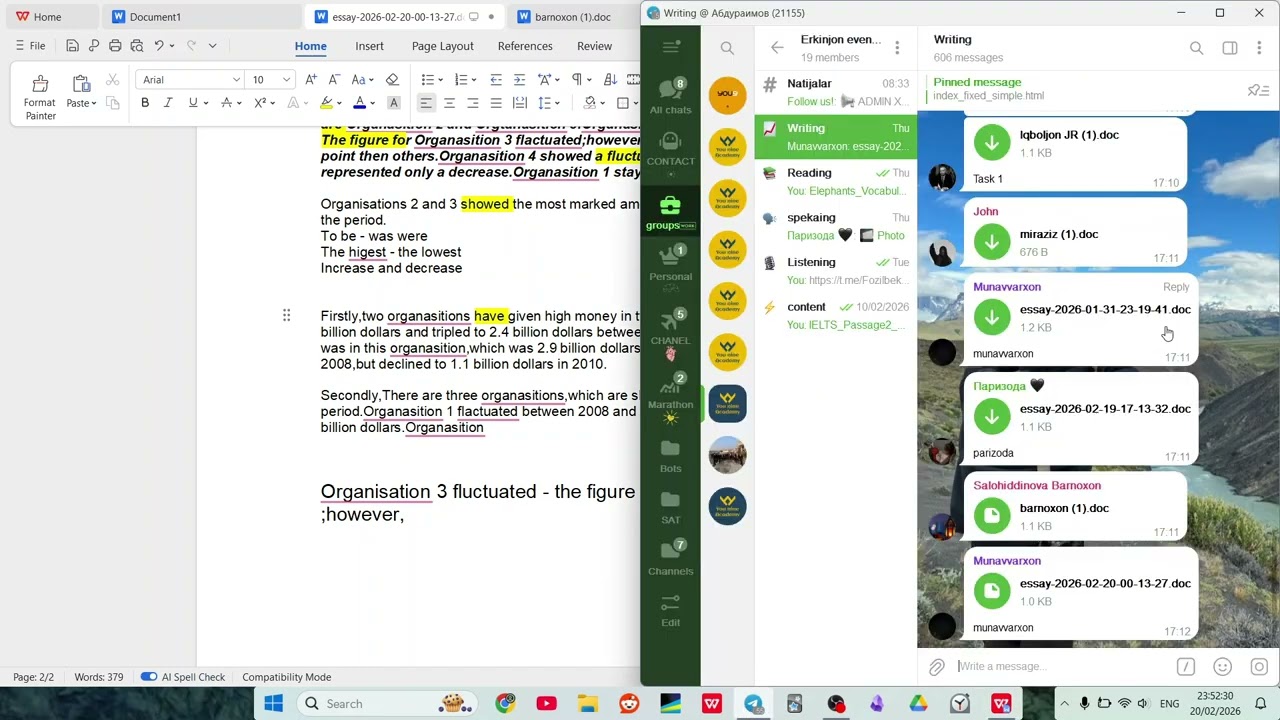1280x720 pixels.
Task: Open the File menu
Action: [x=30, y=46]
